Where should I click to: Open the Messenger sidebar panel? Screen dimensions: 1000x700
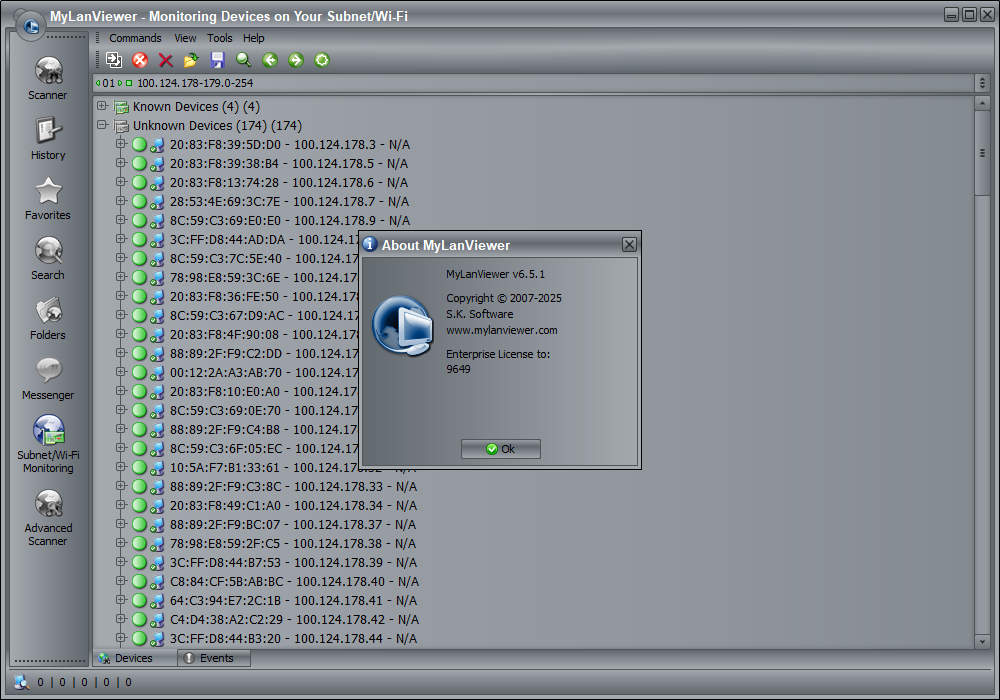coord(48,378)
